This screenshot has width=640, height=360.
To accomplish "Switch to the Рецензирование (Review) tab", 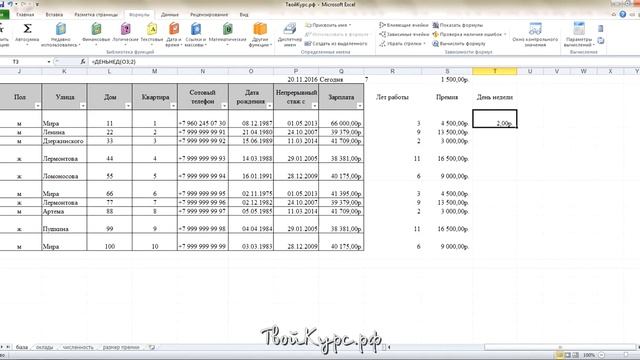I will (x=209, y=15).
